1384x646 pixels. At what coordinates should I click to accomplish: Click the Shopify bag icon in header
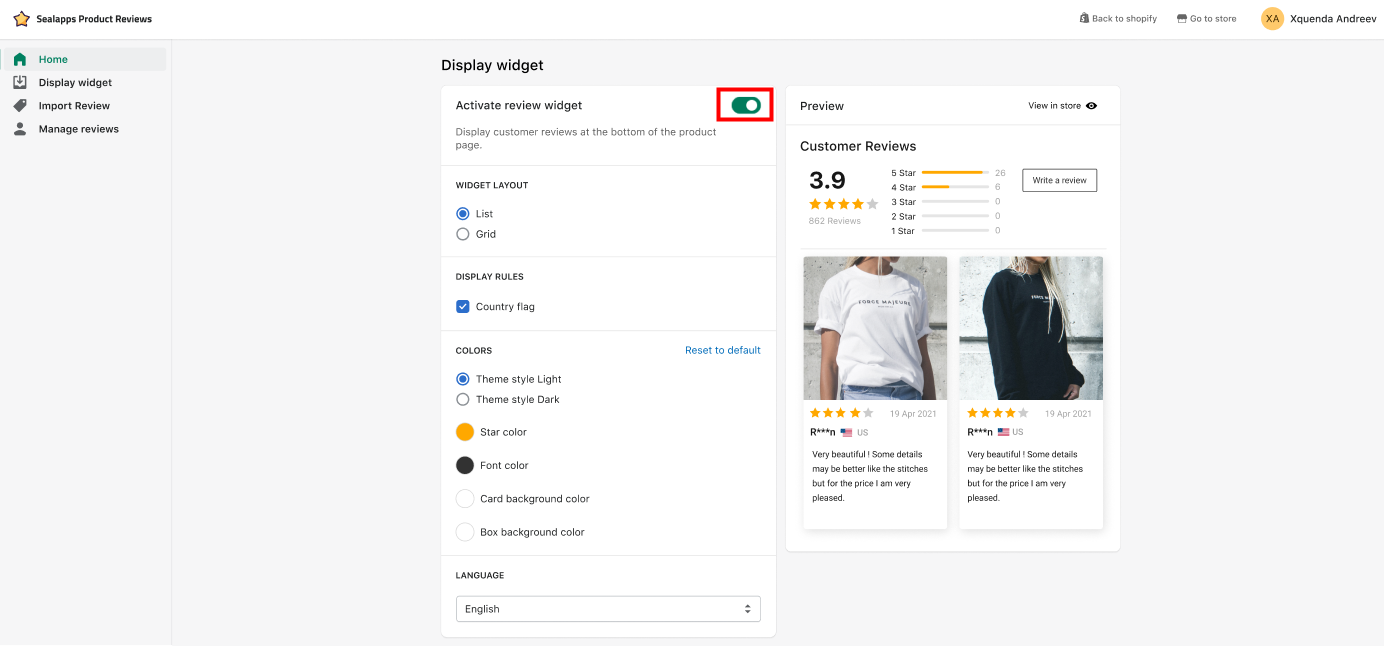(1084, 18)
